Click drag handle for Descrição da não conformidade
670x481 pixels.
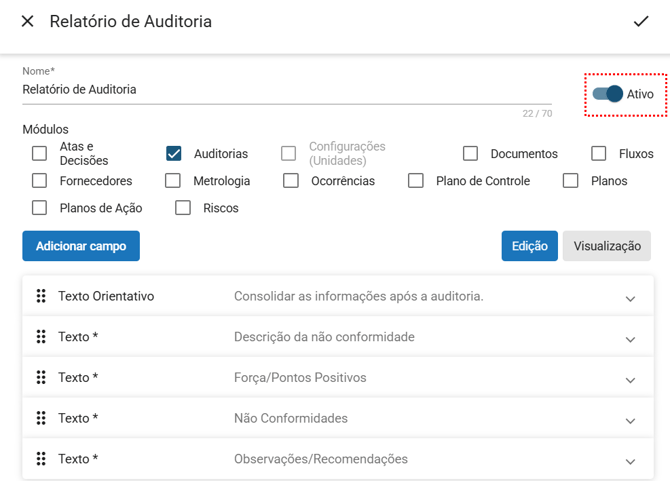coord(41,337)
